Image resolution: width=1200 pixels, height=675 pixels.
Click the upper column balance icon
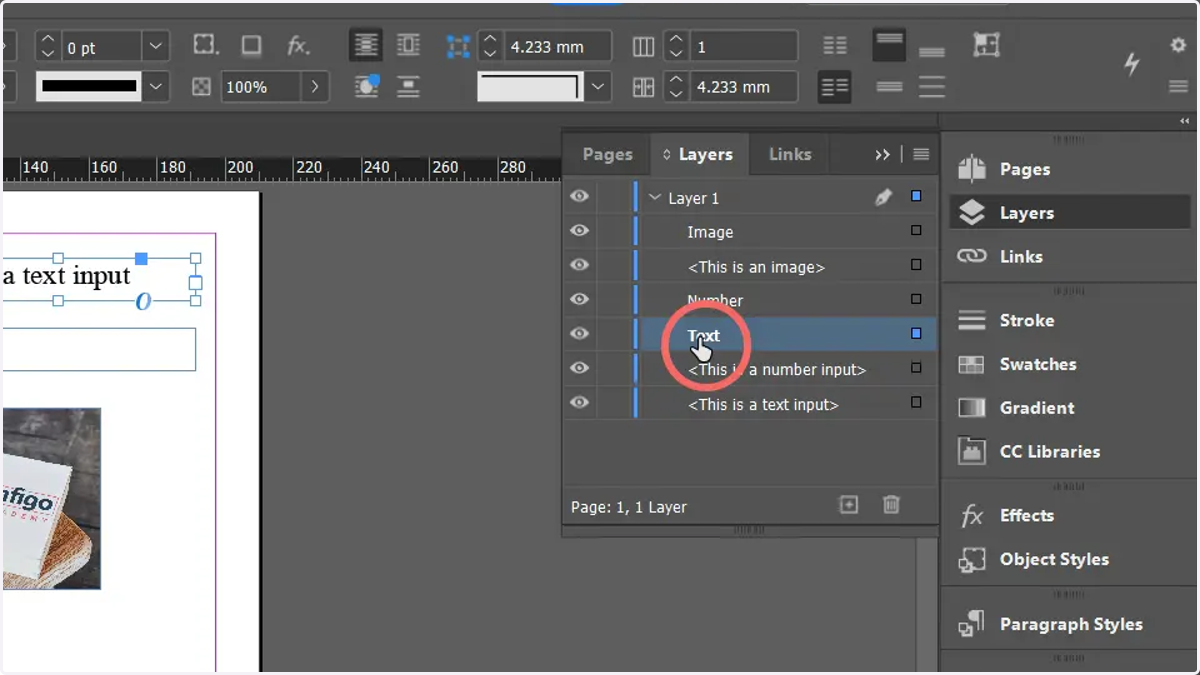coord(834,46)
